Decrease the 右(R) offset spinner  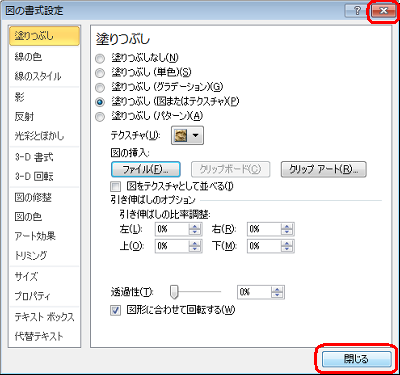287,232
